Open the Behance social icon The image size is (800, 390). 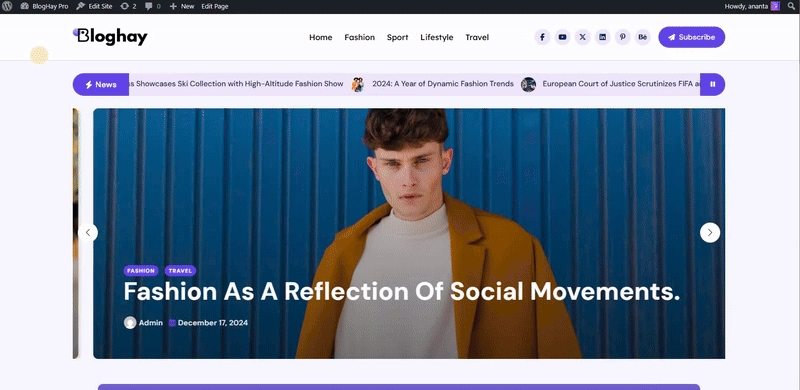[643, 37]
